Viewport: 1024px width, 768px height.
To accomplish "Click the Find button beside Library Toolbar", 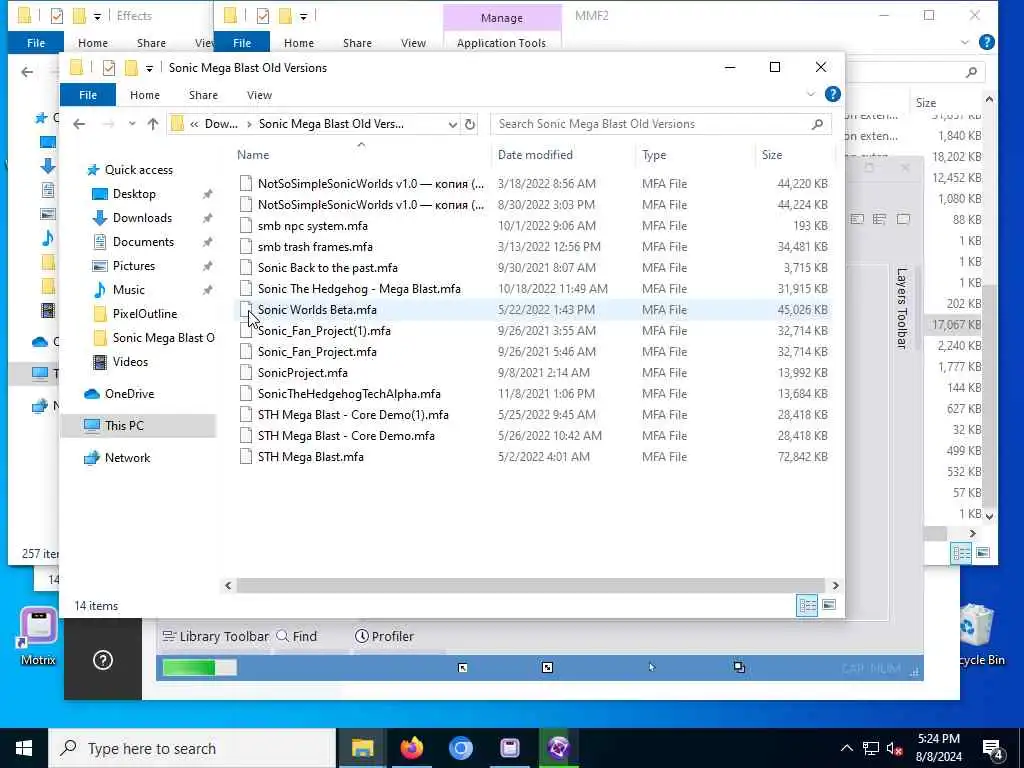I will coord(296,636).
